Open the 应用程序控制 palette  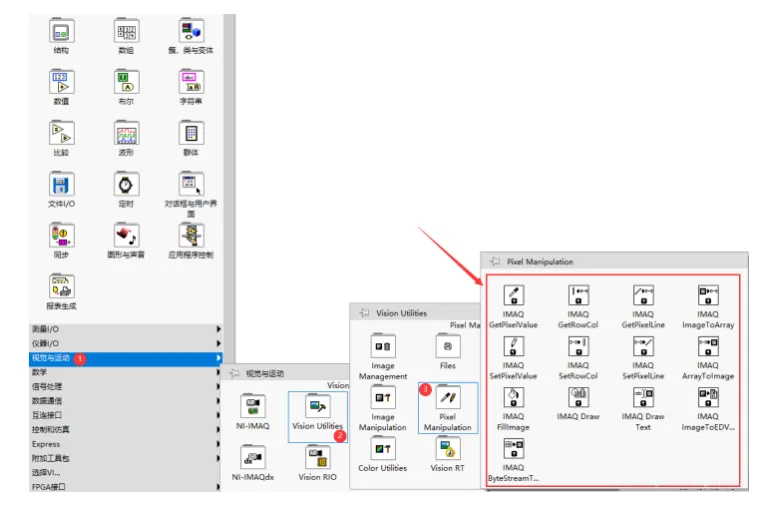tap(191, 236)
